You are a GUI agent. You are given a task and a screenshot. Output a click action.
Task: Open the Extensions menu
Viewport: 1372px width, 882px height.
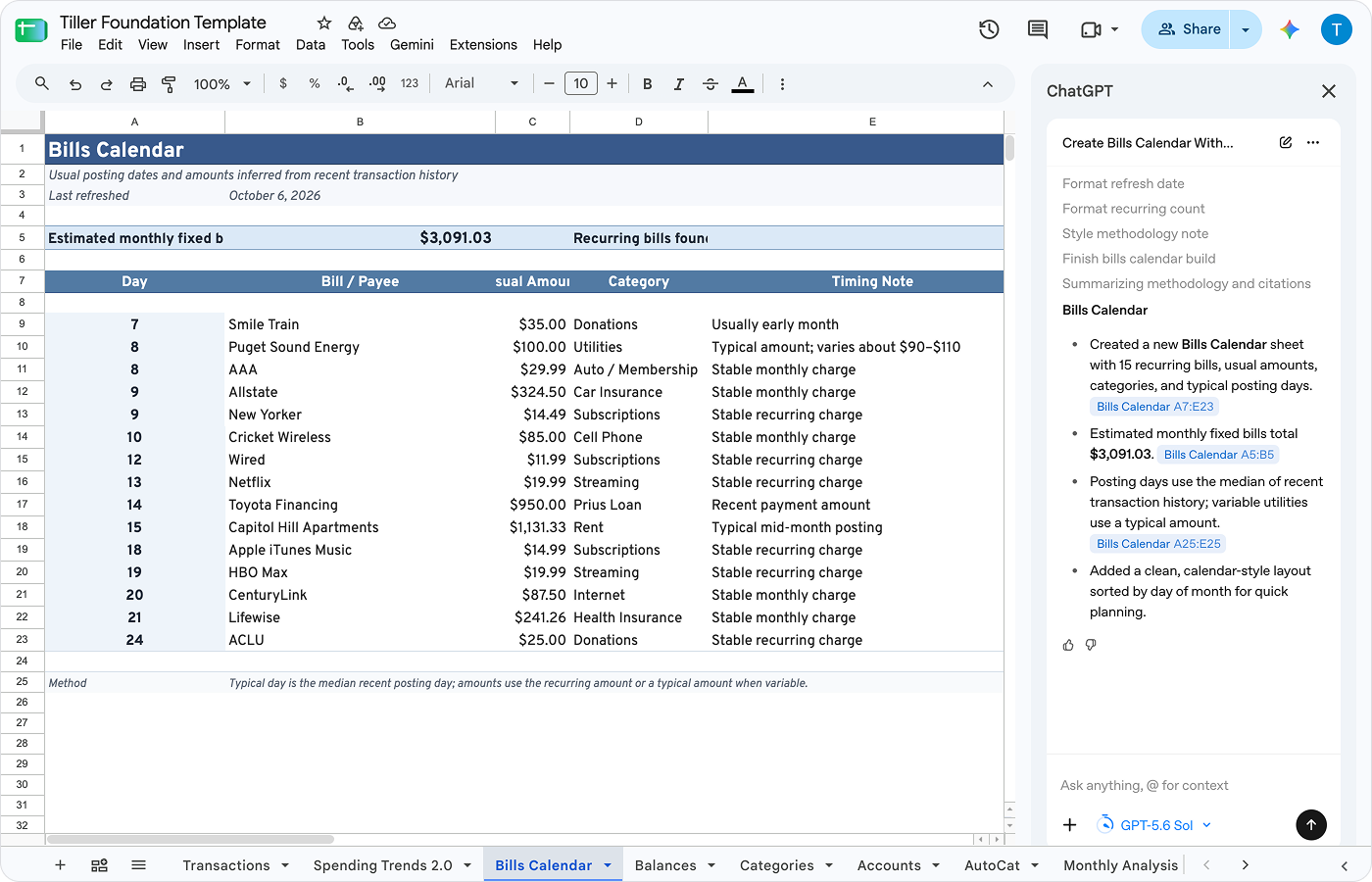483,45
